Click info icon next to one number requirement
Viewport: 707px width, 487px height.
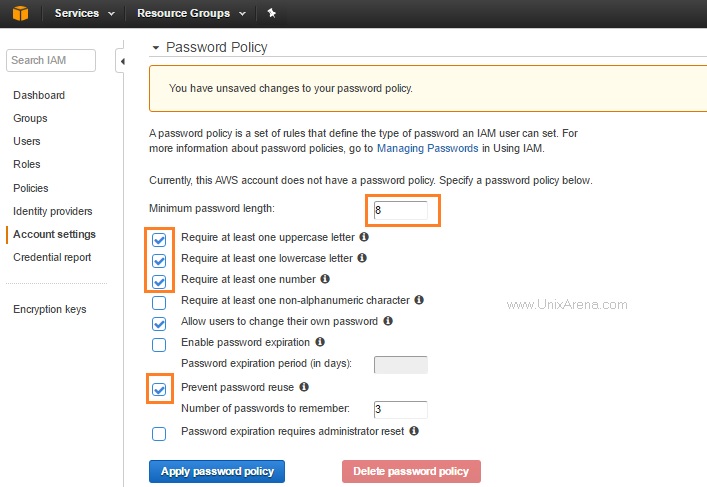[325, 279]
